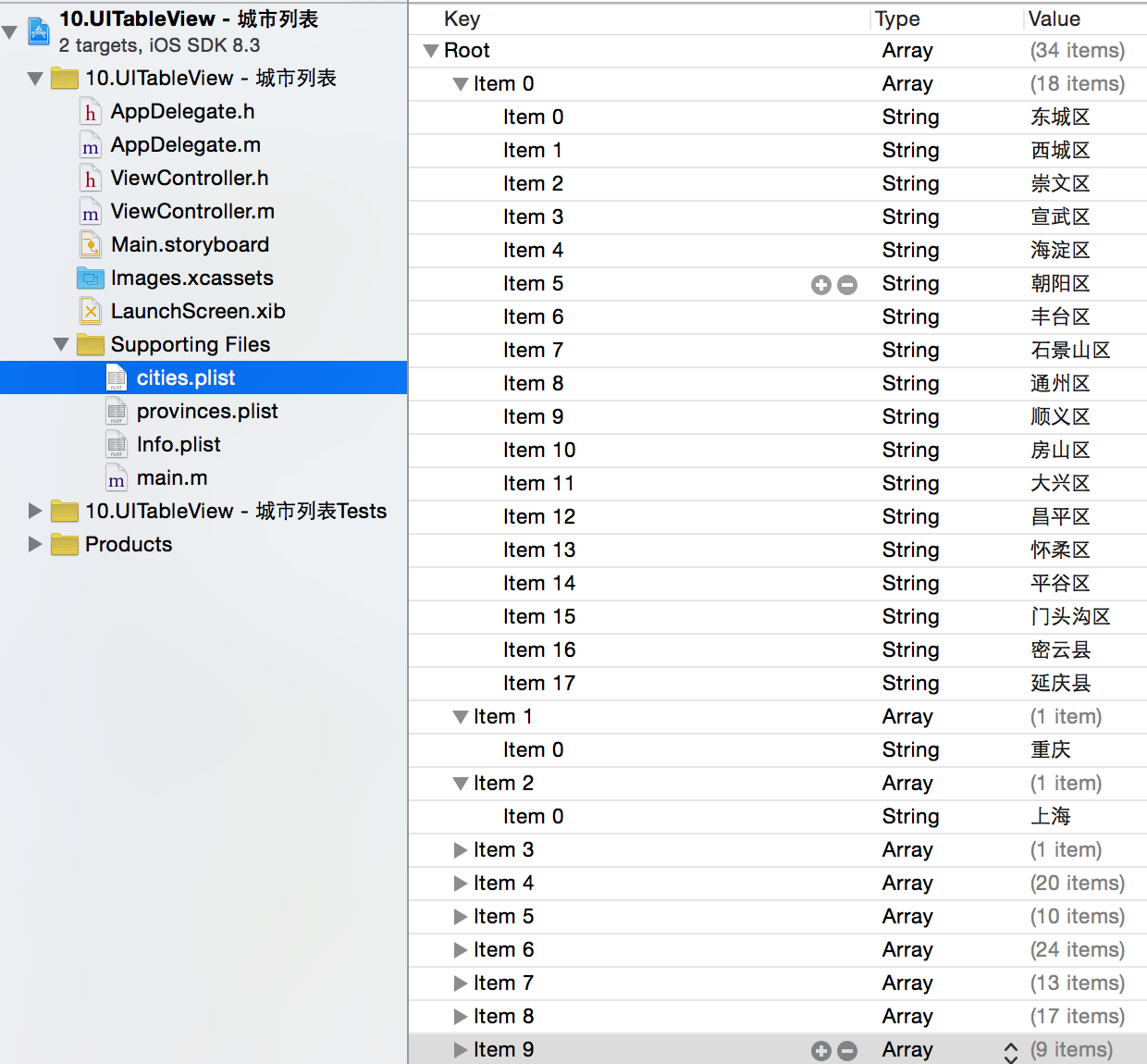Click the Info.plist file icon
This screenshot has height=1064, width=1147.
(x=117, y=445)
